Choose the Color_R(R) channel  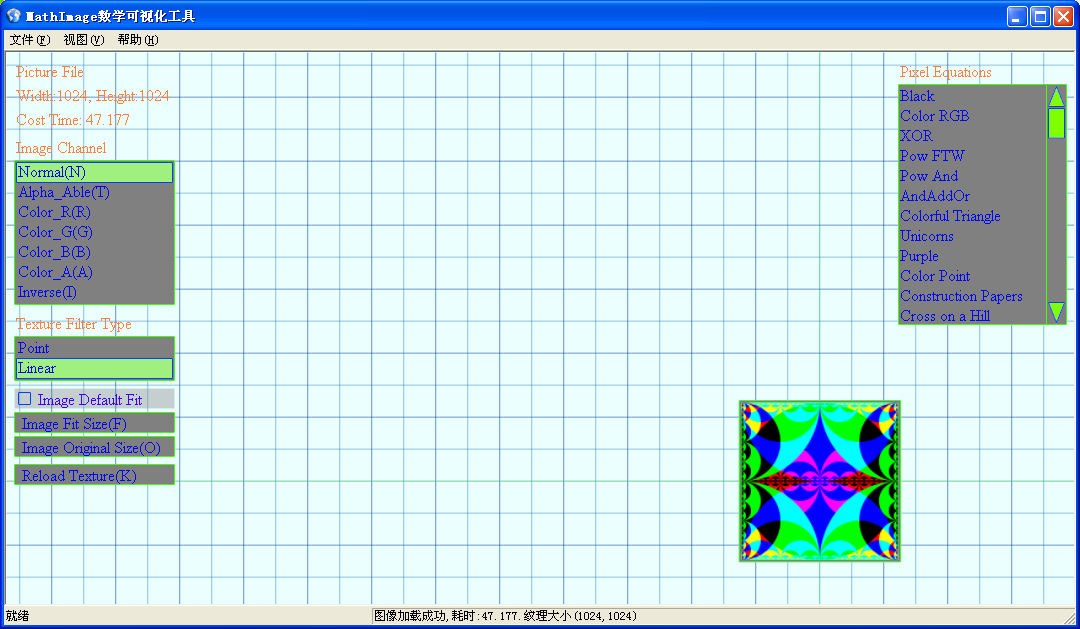[x=94, y=212]
